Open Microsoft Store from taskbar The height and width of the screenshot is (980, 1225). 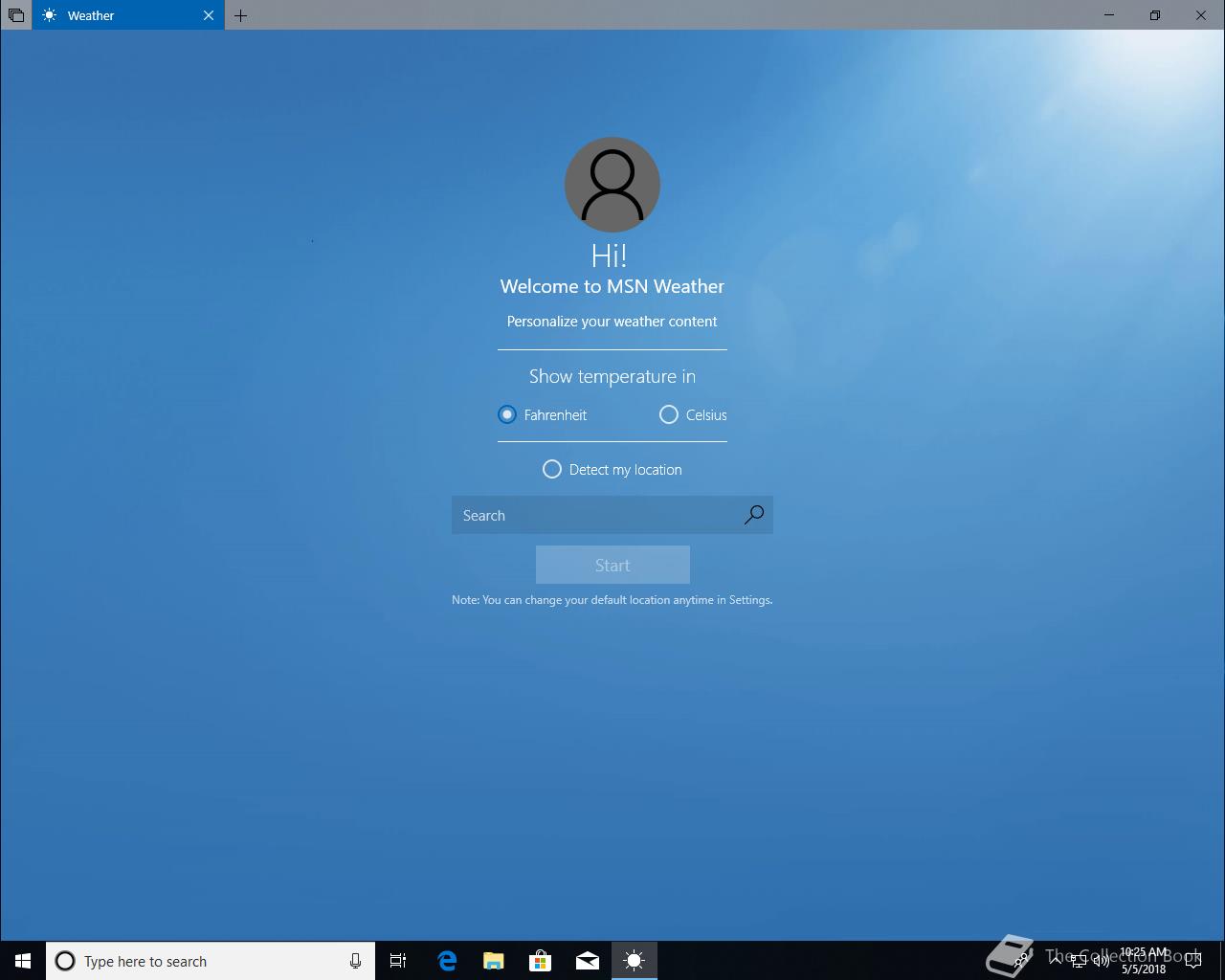(x=541, y=961)
